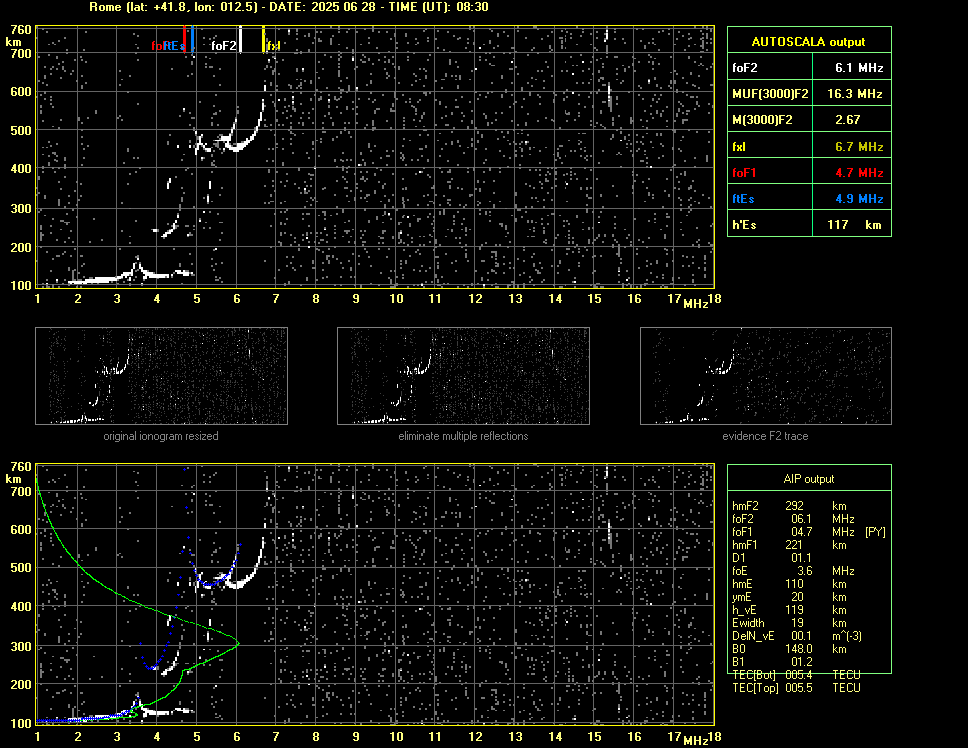Click the MHz axis unit under the upper ionogram
The image size is (968, 748).
[695, 303]
